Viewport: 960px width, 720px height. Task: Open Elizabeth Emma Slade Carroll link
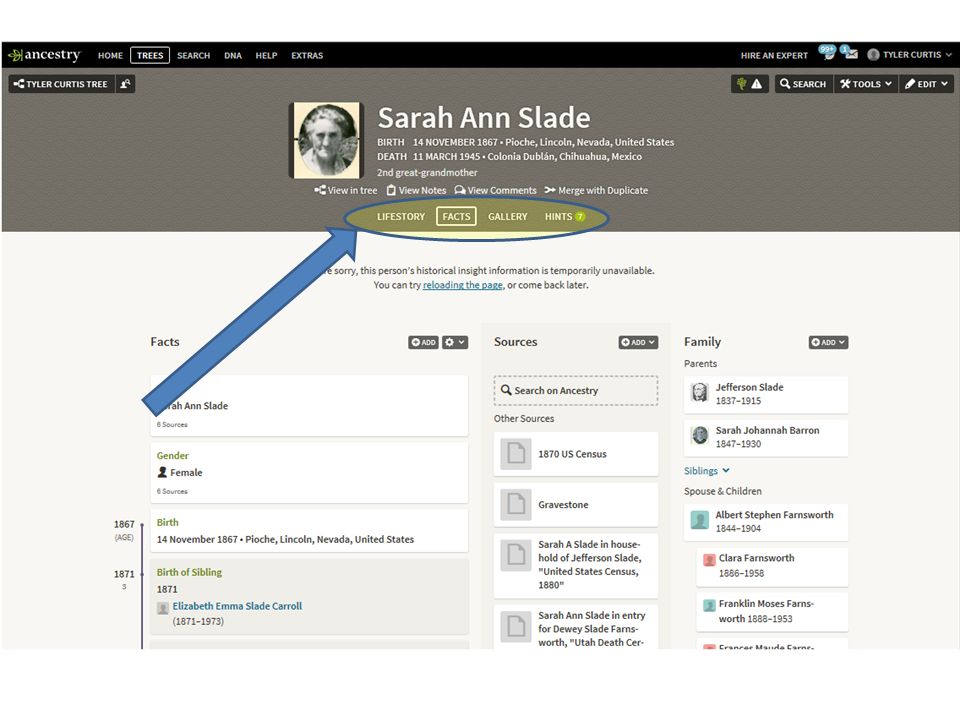click(237, 606)
